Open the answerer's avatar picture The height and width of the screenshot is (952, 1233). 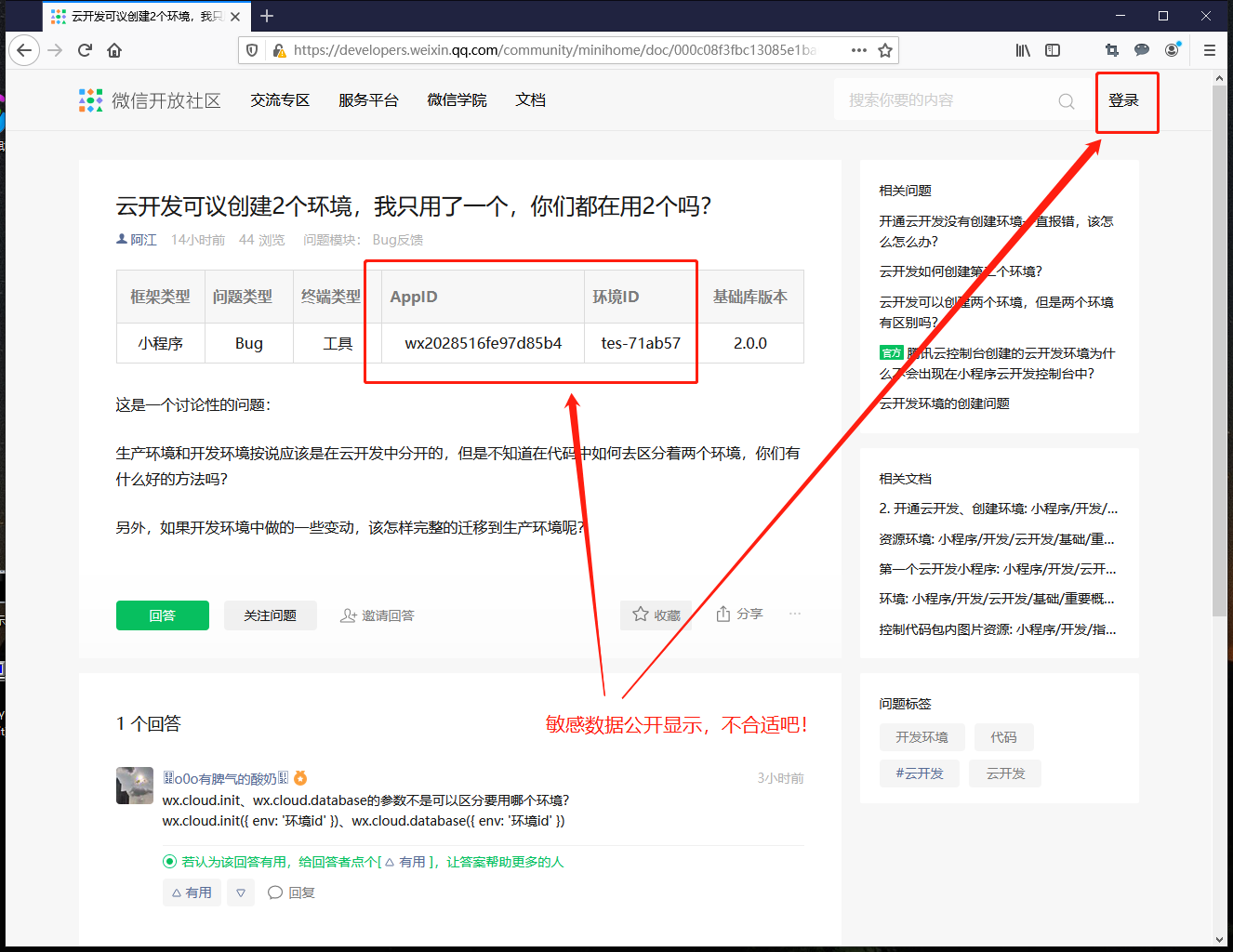(135, 786)
